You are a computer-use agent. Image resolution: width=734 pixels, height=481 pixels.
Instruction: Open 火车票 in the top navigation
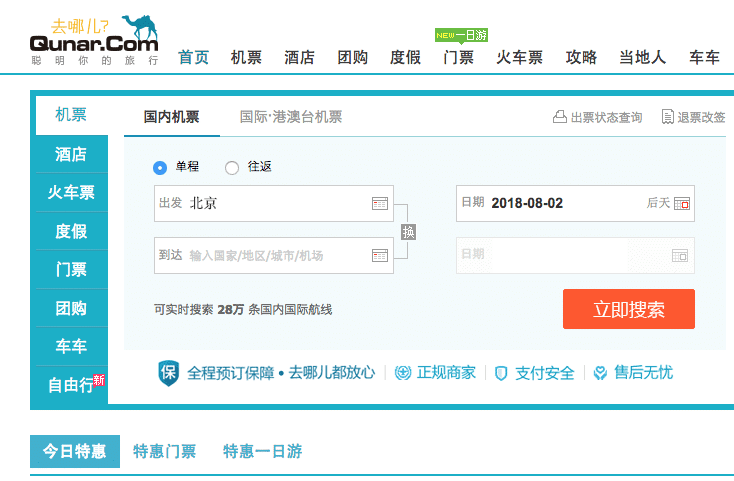click(x=520, y=57)
